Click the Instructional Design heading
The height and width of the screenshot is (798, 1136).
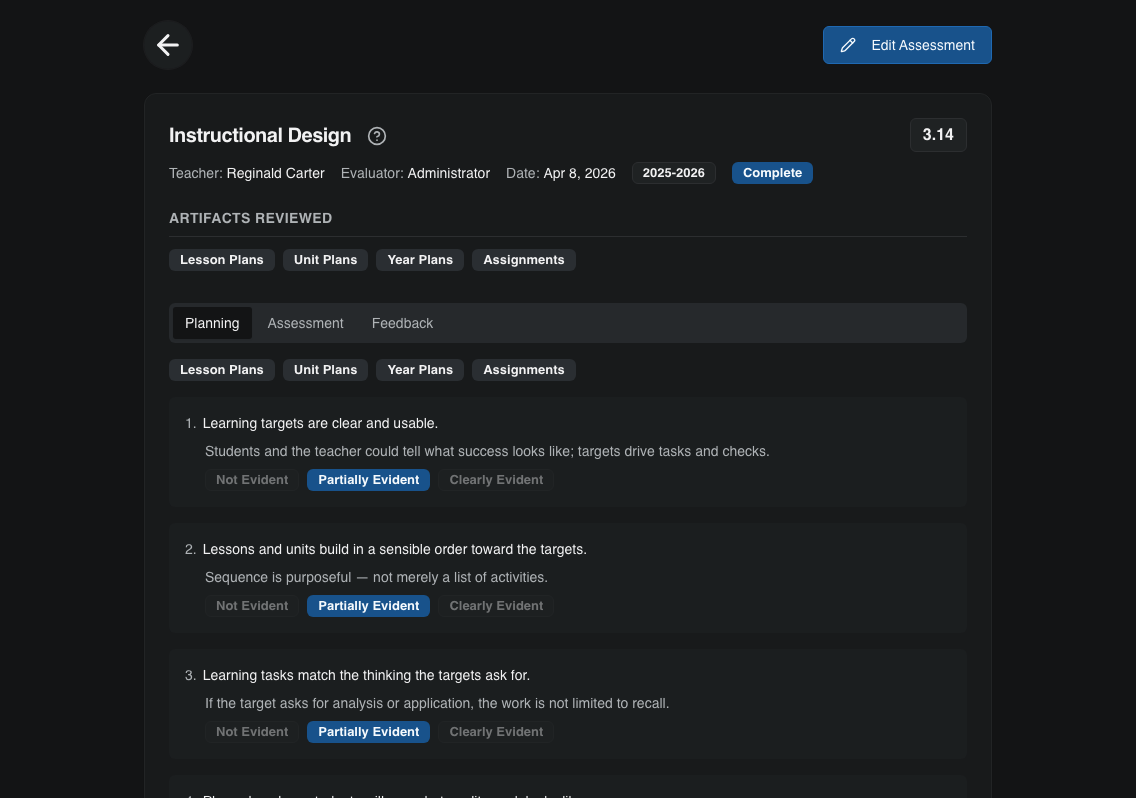click(x=260, y=136)
